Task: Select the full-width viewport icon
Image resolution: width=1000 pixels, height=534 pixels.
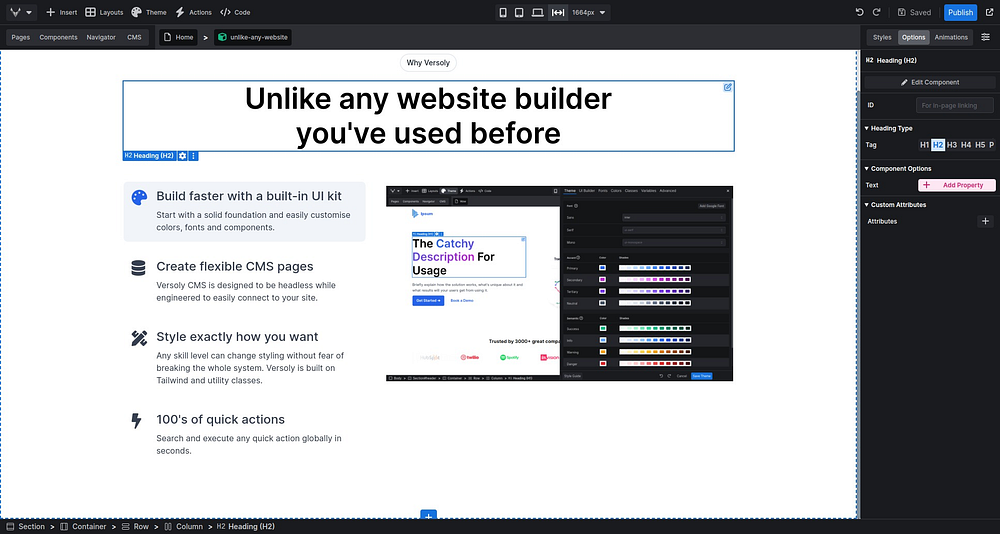Action: tap(557, 12)
